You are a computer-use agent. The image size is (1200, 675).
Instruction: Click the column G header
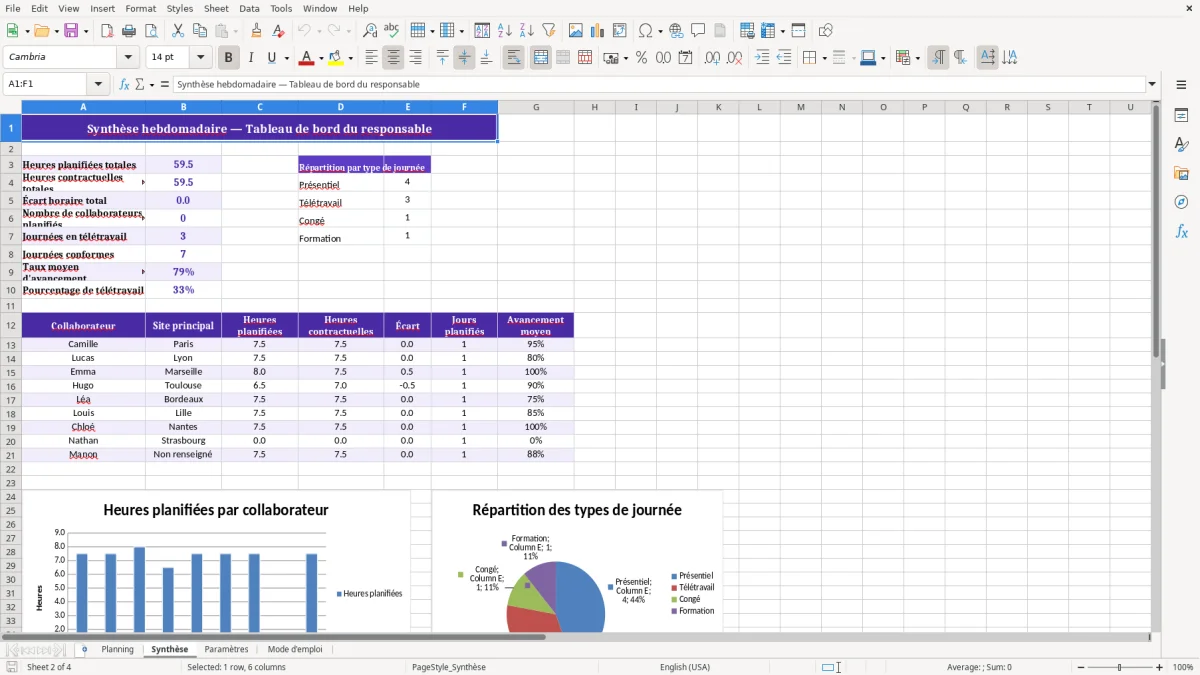(536, 107)
